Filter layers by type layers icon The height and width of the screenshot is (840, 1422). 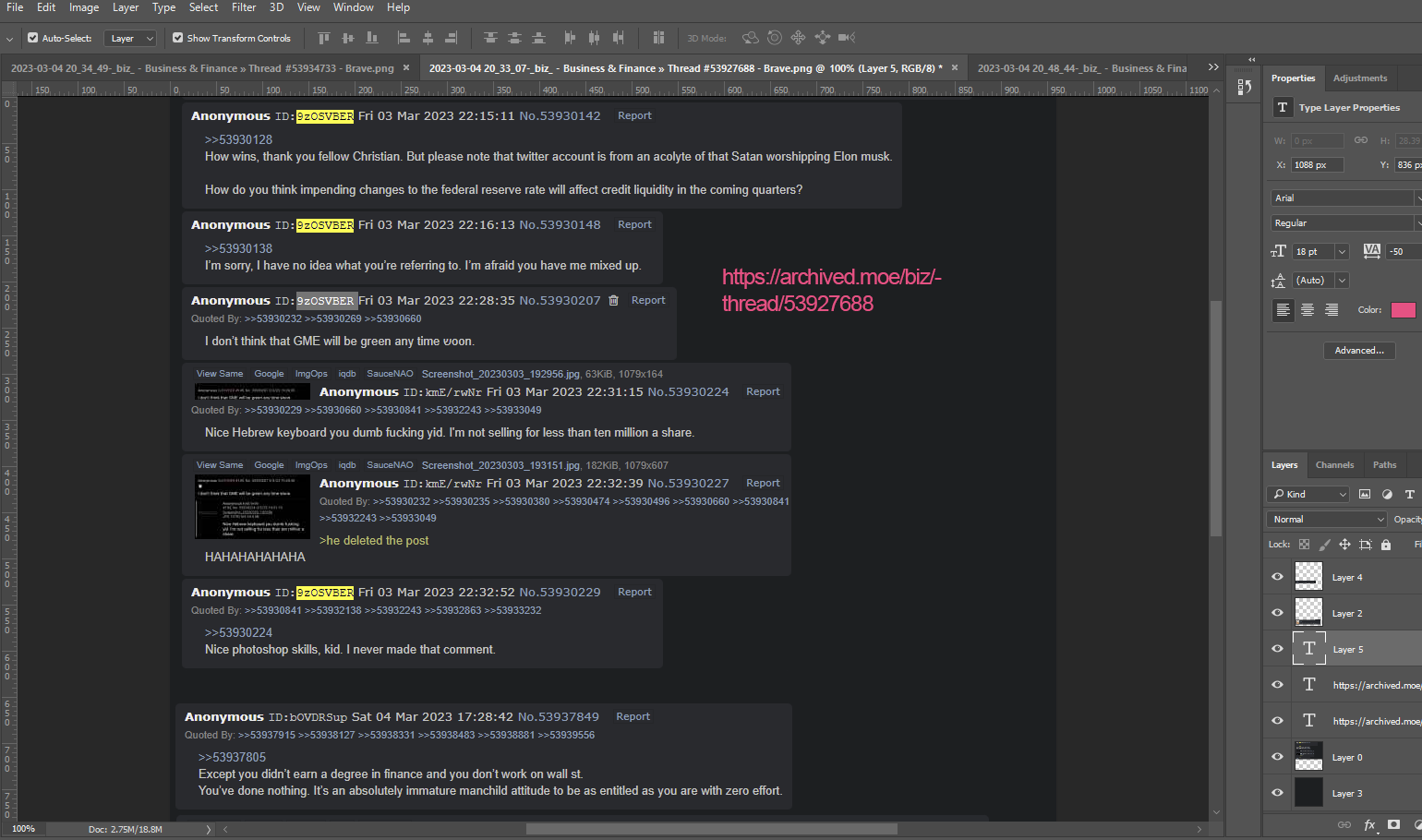[x=1409, y=495]
